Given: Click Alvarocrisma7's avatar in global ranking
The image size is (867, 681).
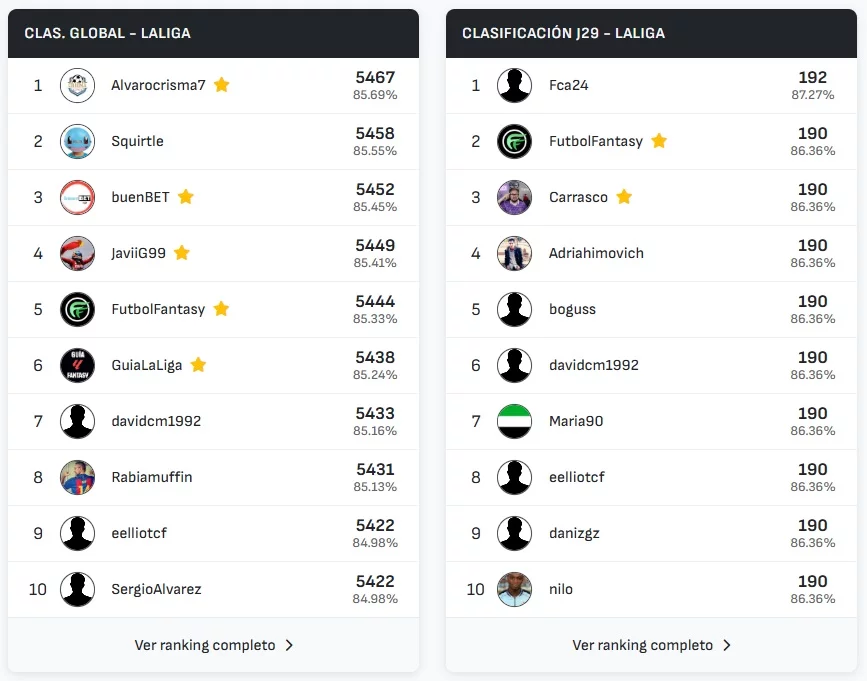Looking at the screenshot, I should (x=77, y=85).
